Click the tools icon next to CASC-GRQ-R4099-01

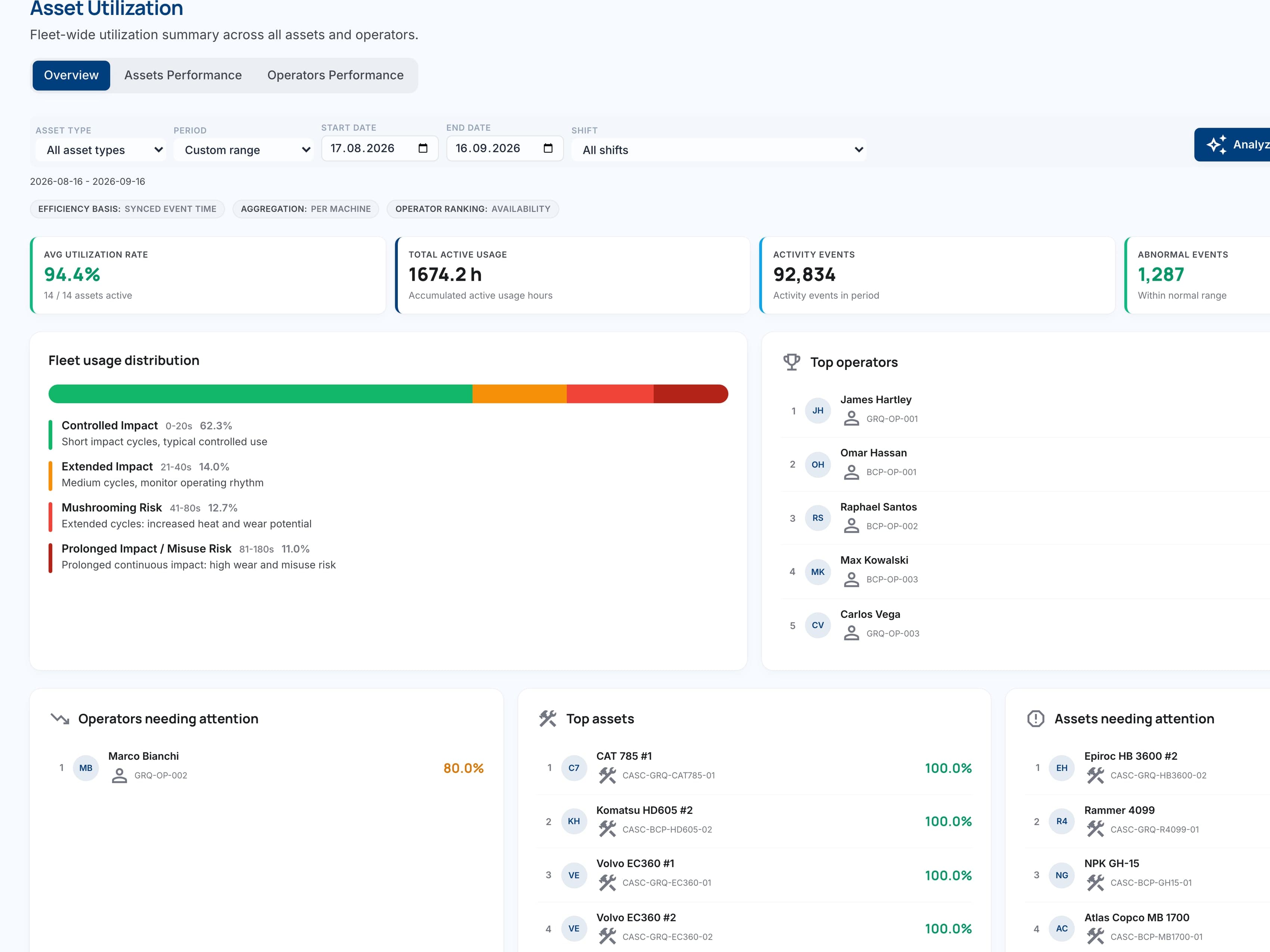1096,829
